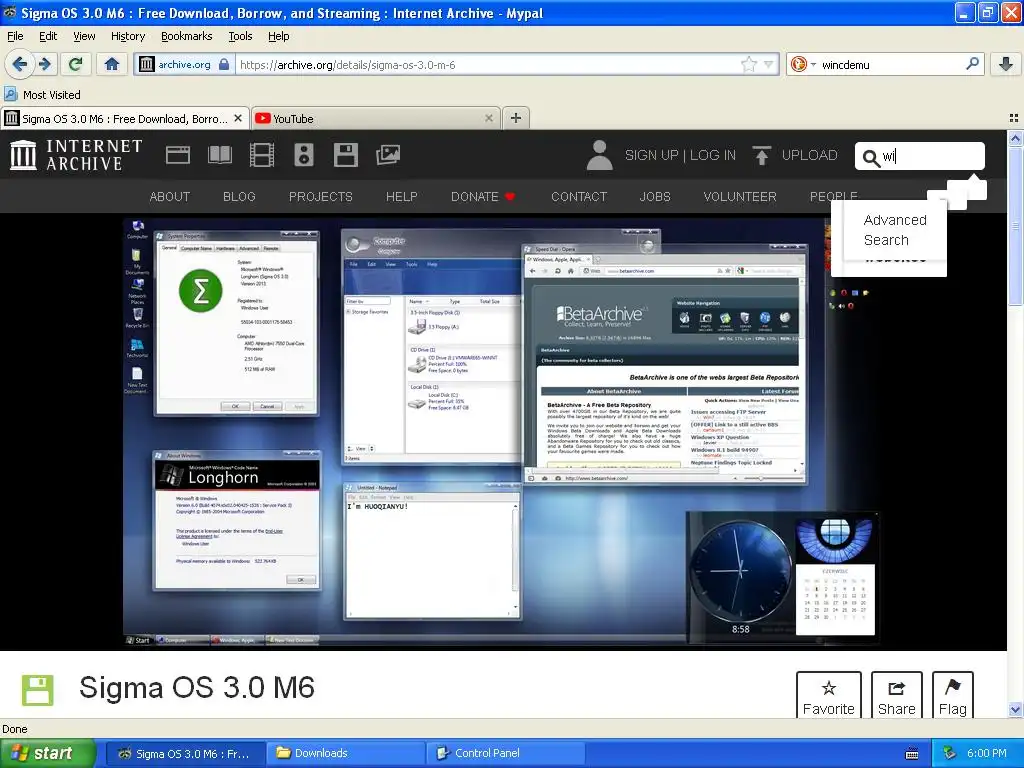Open the VOLUNTEER navigation link
Viewport: 1024px width, 768px height.
(740, 197)
